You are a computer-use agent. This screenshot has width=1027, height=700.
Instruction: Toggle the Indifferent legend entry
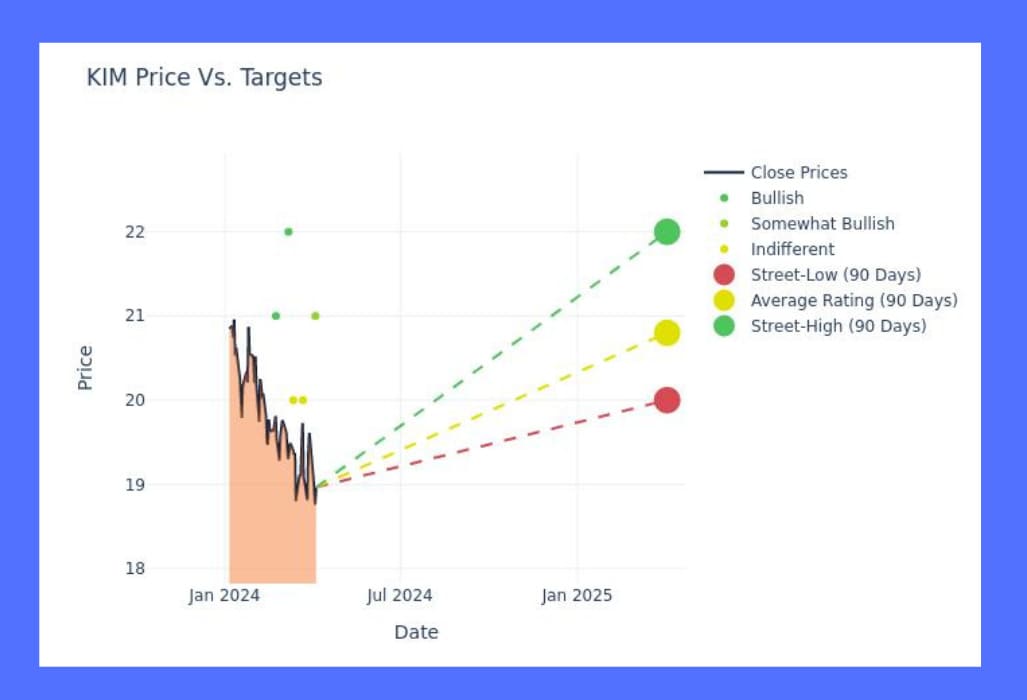792,250
